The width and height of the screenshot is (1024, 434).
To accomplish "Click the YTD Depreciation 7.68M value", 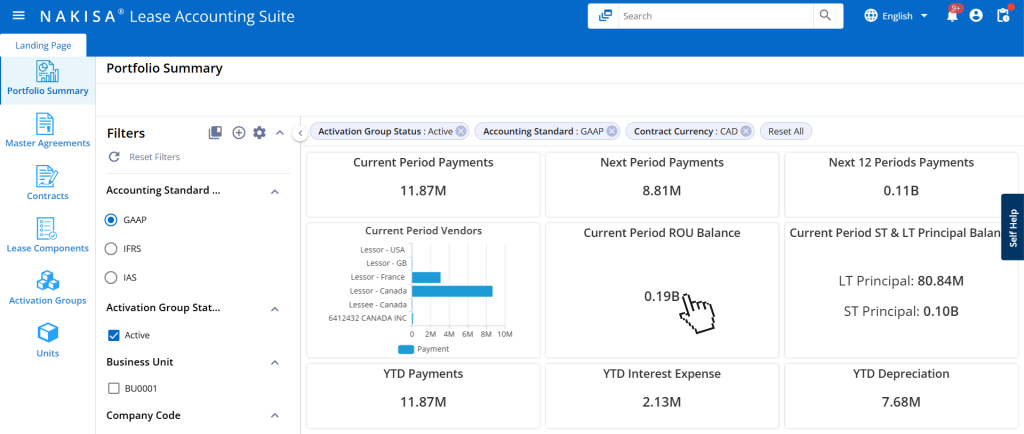I will coord(901,403).
